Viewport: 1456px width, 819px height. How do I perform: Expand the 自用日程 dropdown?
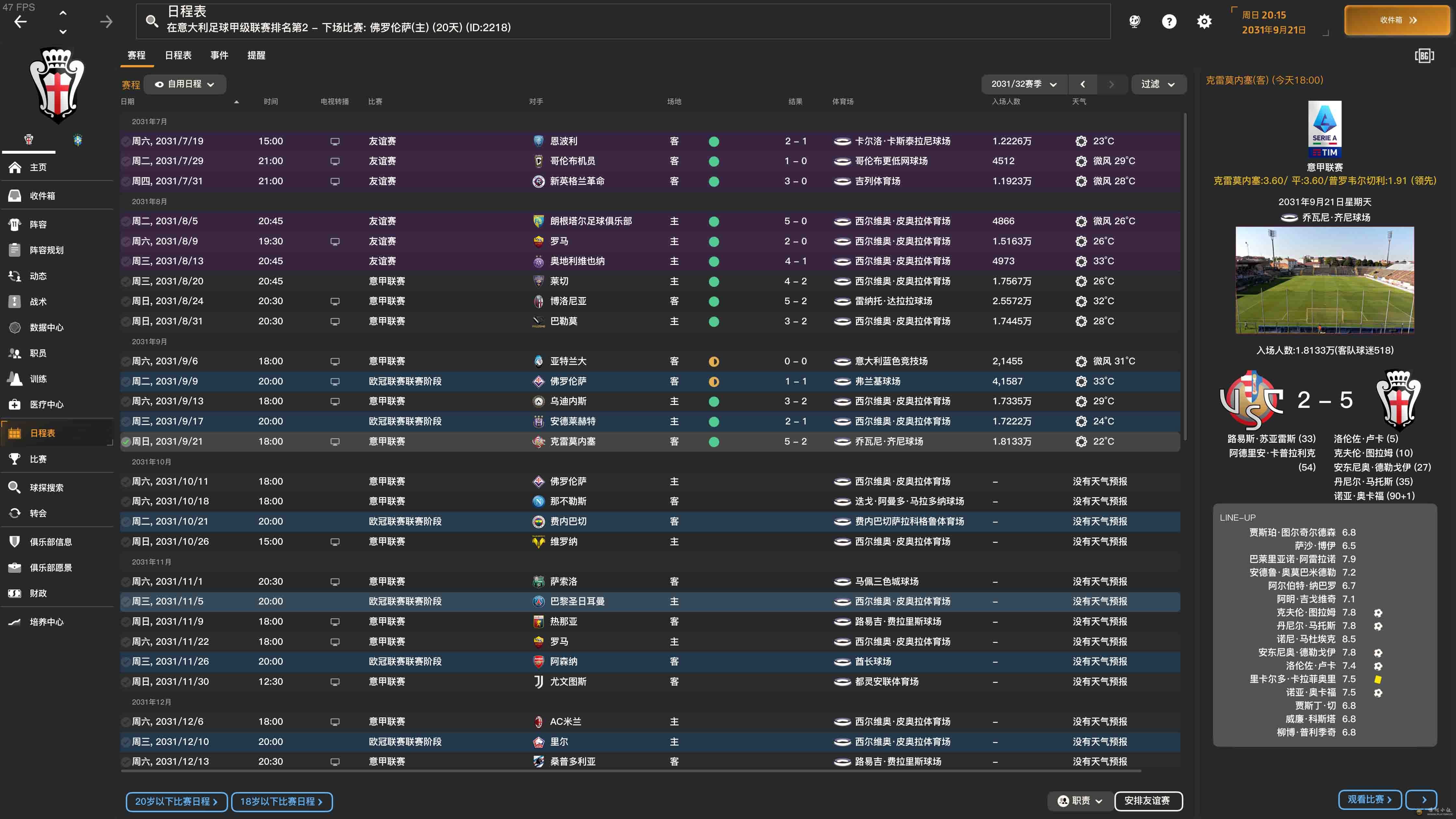185,84
